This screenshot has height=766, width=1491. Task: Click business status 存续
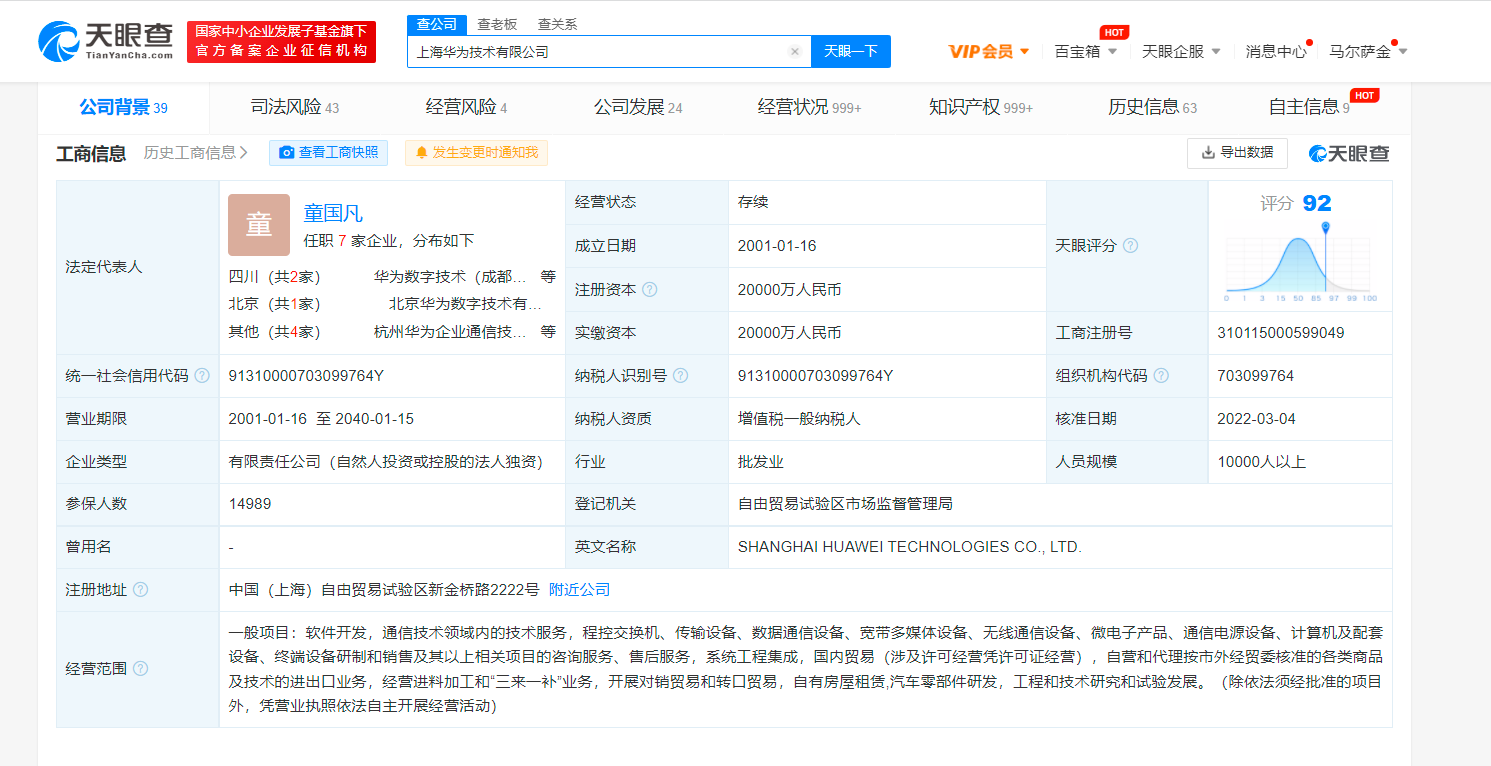753,202
